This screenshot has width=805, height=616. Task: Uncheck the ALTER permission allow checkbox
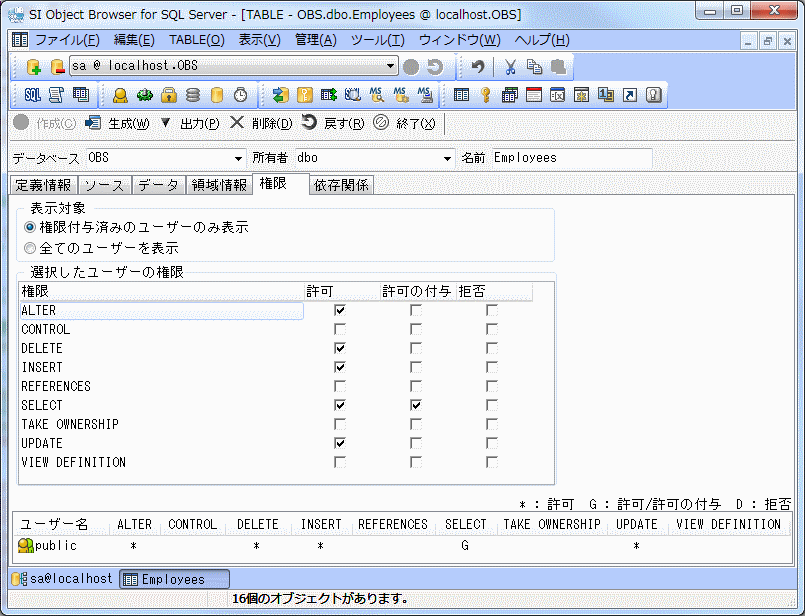pos(340,311)
